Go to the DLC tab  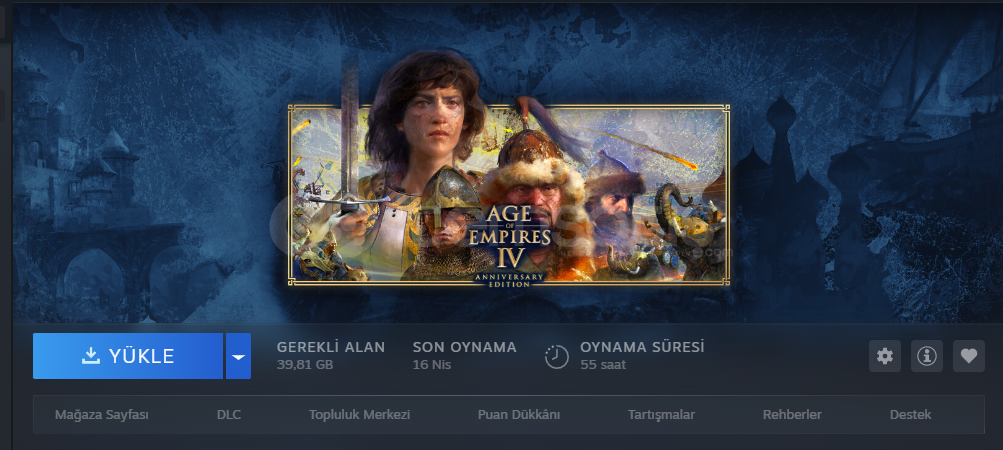(229, 415)
